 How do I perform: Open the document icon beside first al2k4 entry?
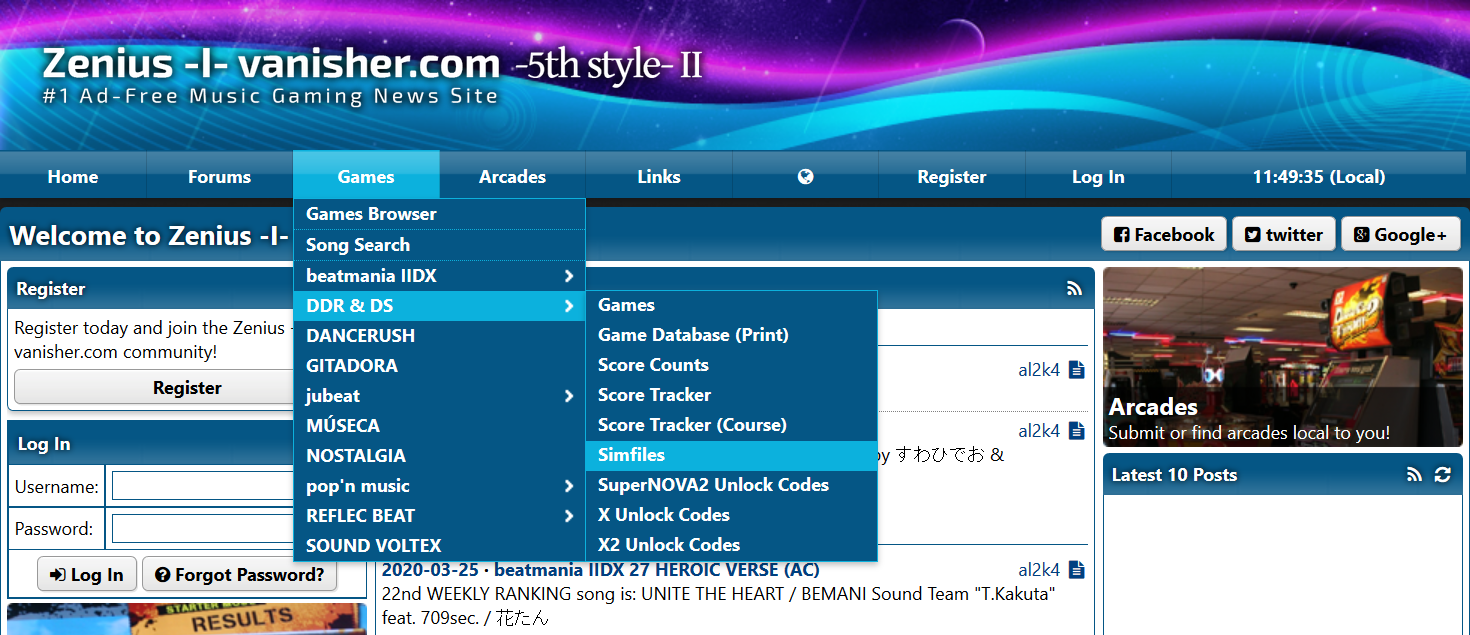coord(1077,370)
